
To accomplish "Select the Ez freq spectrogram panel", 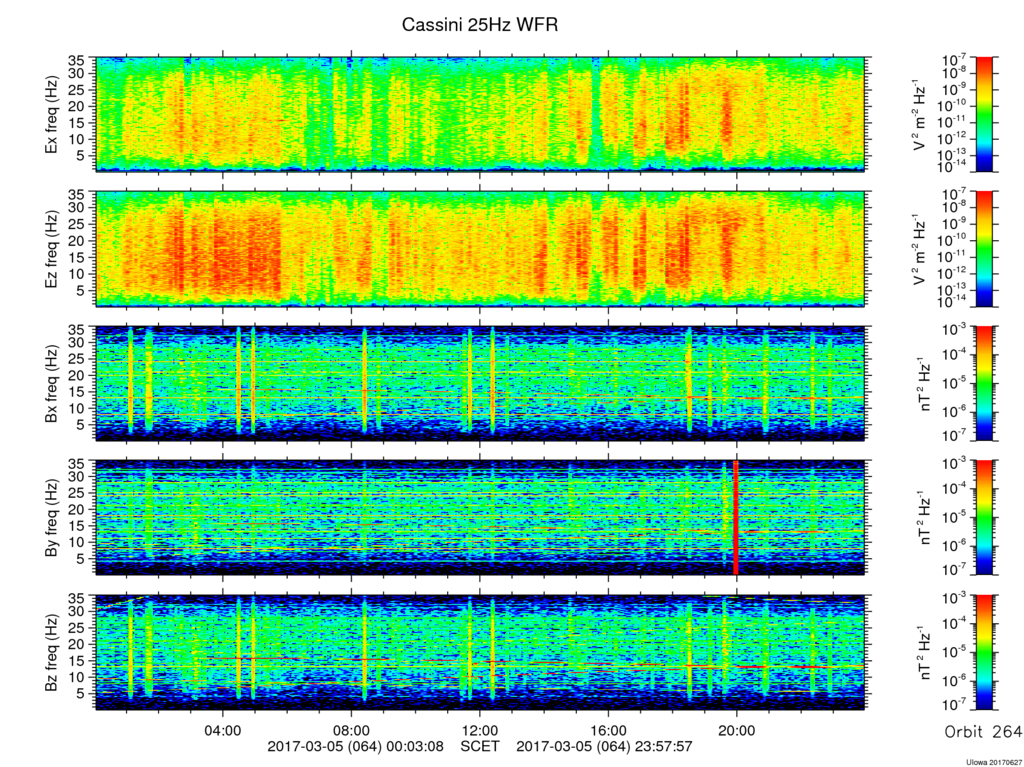I will pyautogui.click(x=481, y=249).
